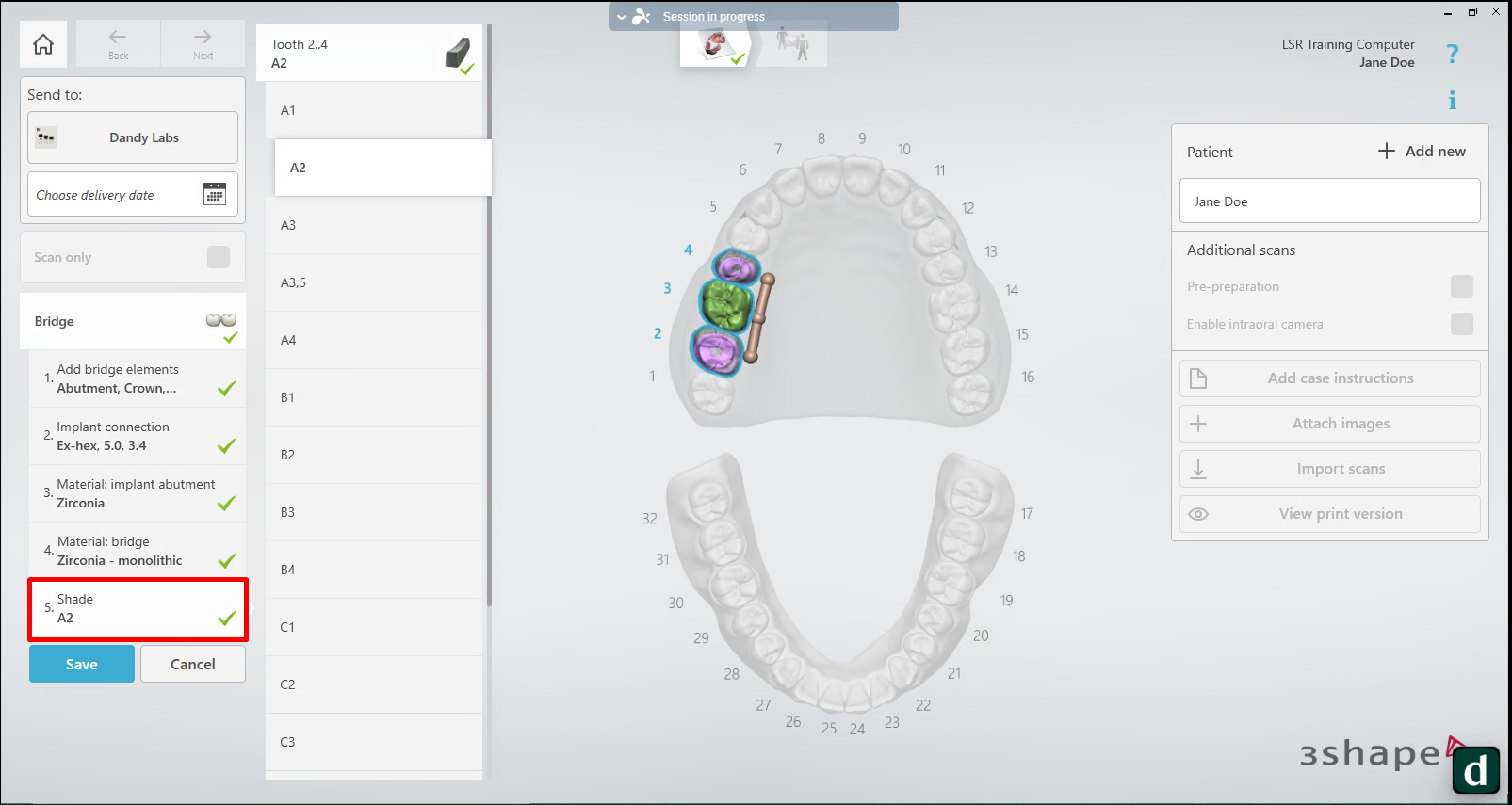Go back with the Back arrow

click(118, 43)
